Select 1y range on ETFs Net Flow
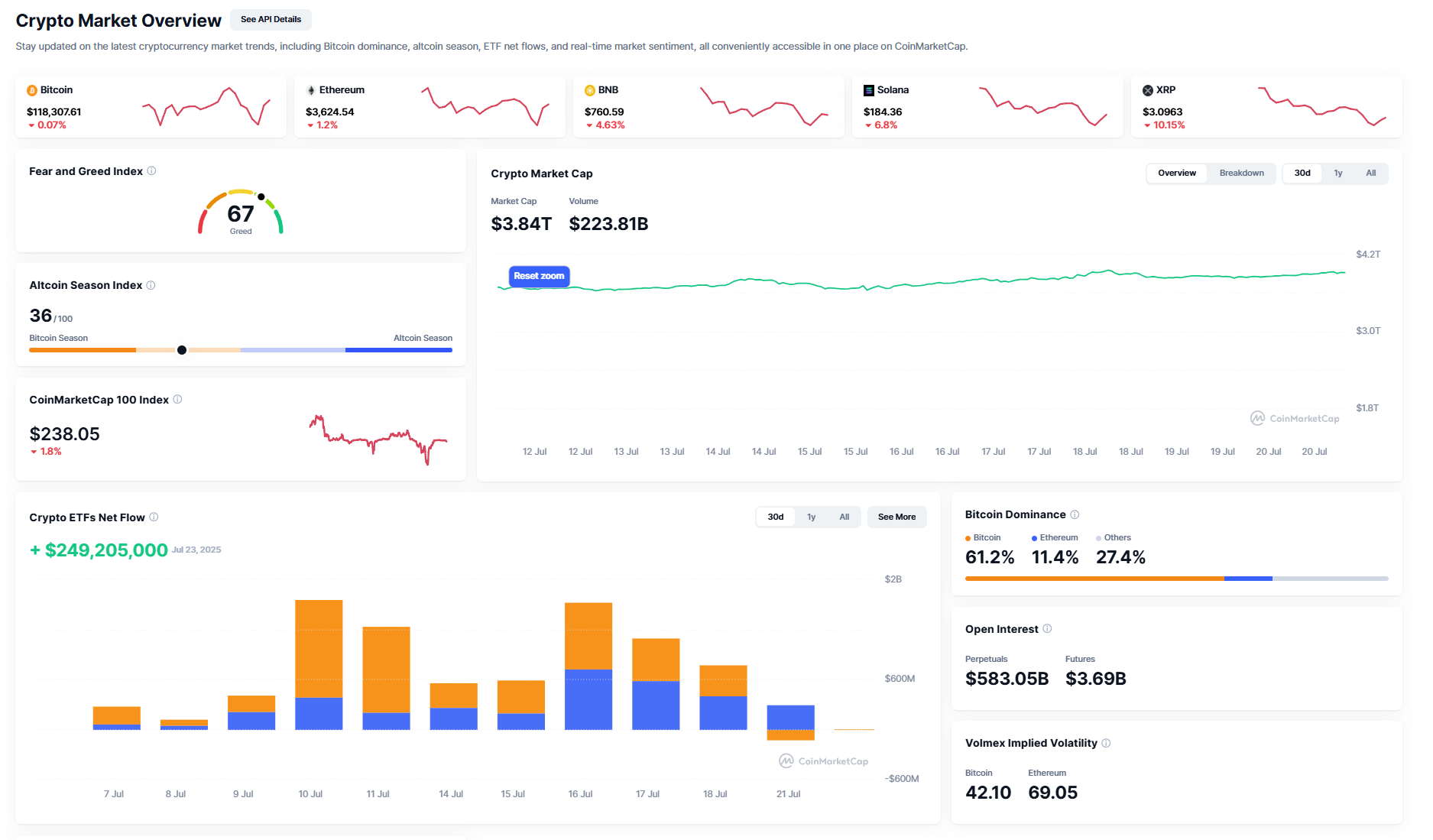The height and width of the screenshot is (840, 1433). 812,517
